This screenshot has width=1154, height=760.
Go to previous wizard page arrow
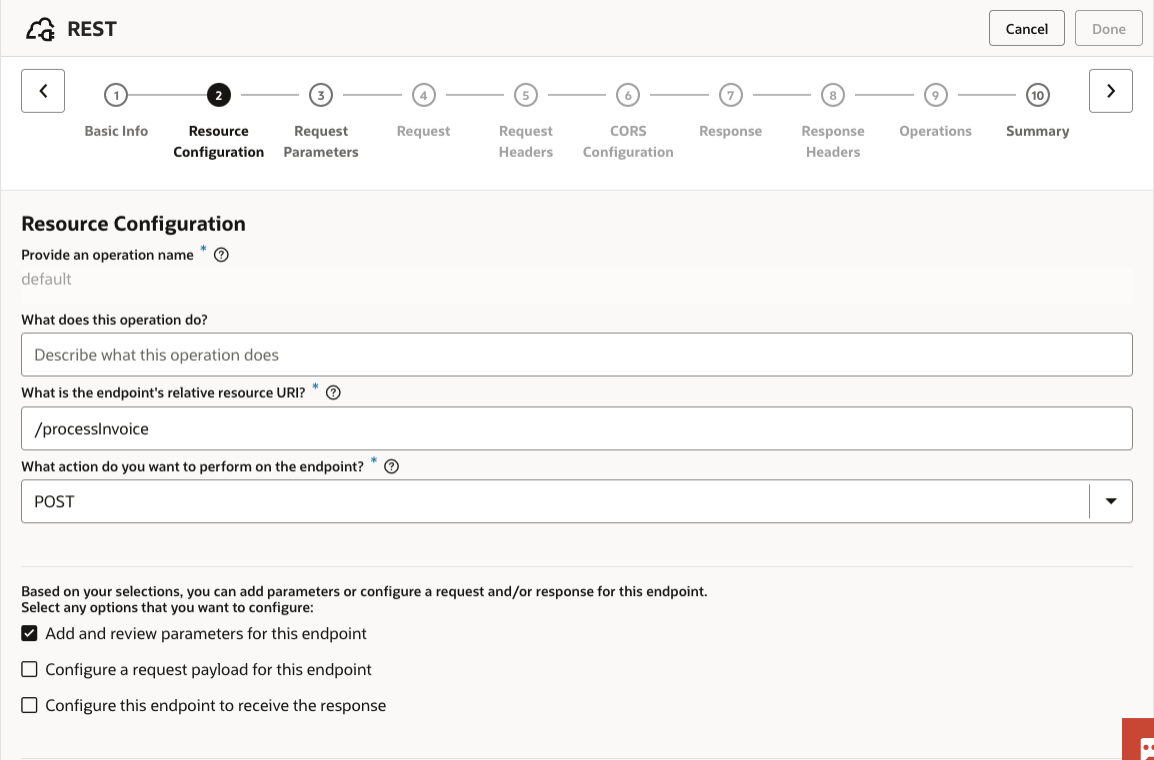click(x=43, y=91)
